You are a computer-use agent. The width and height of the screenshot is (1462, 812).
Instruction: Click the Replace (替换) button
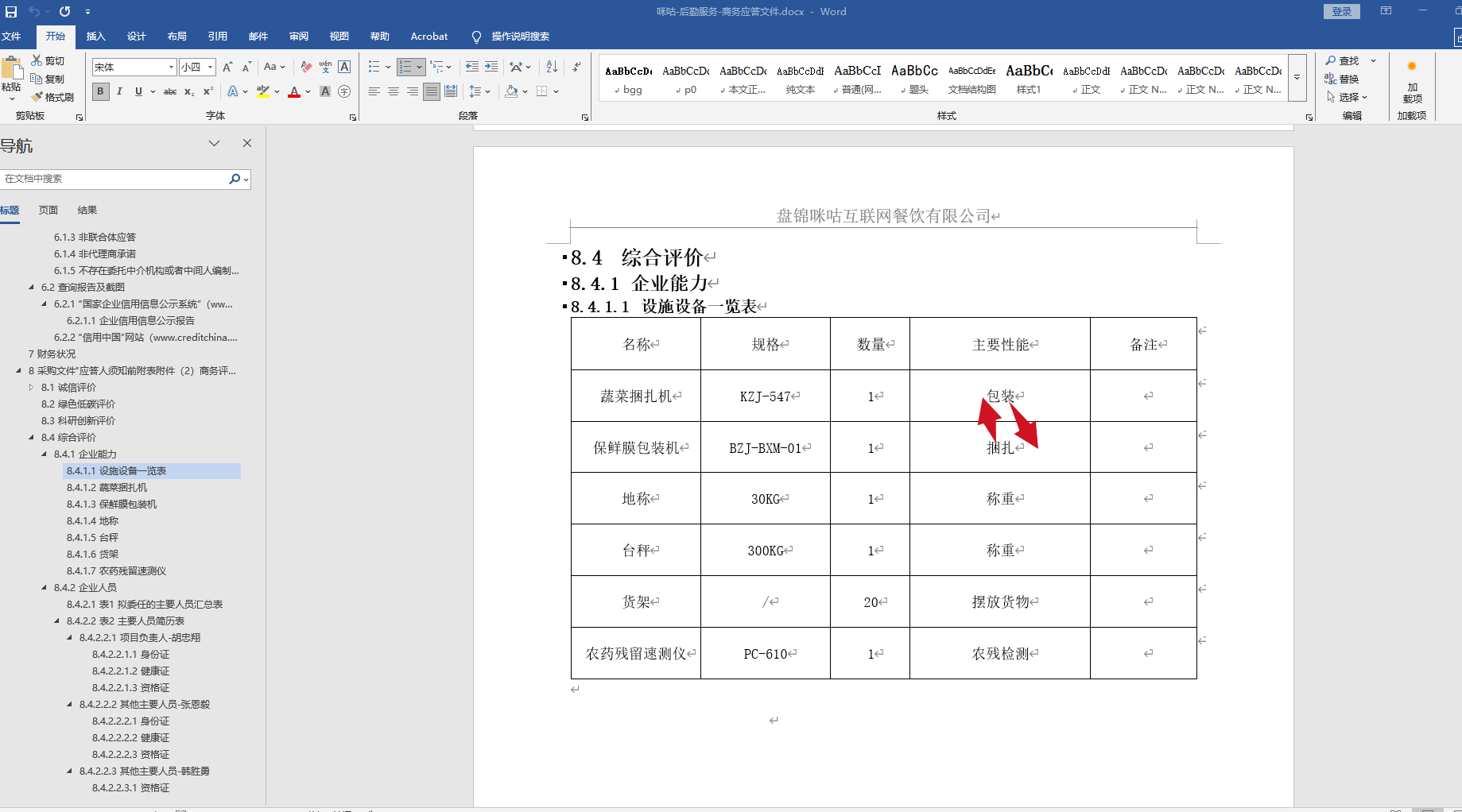point(1342,79)
